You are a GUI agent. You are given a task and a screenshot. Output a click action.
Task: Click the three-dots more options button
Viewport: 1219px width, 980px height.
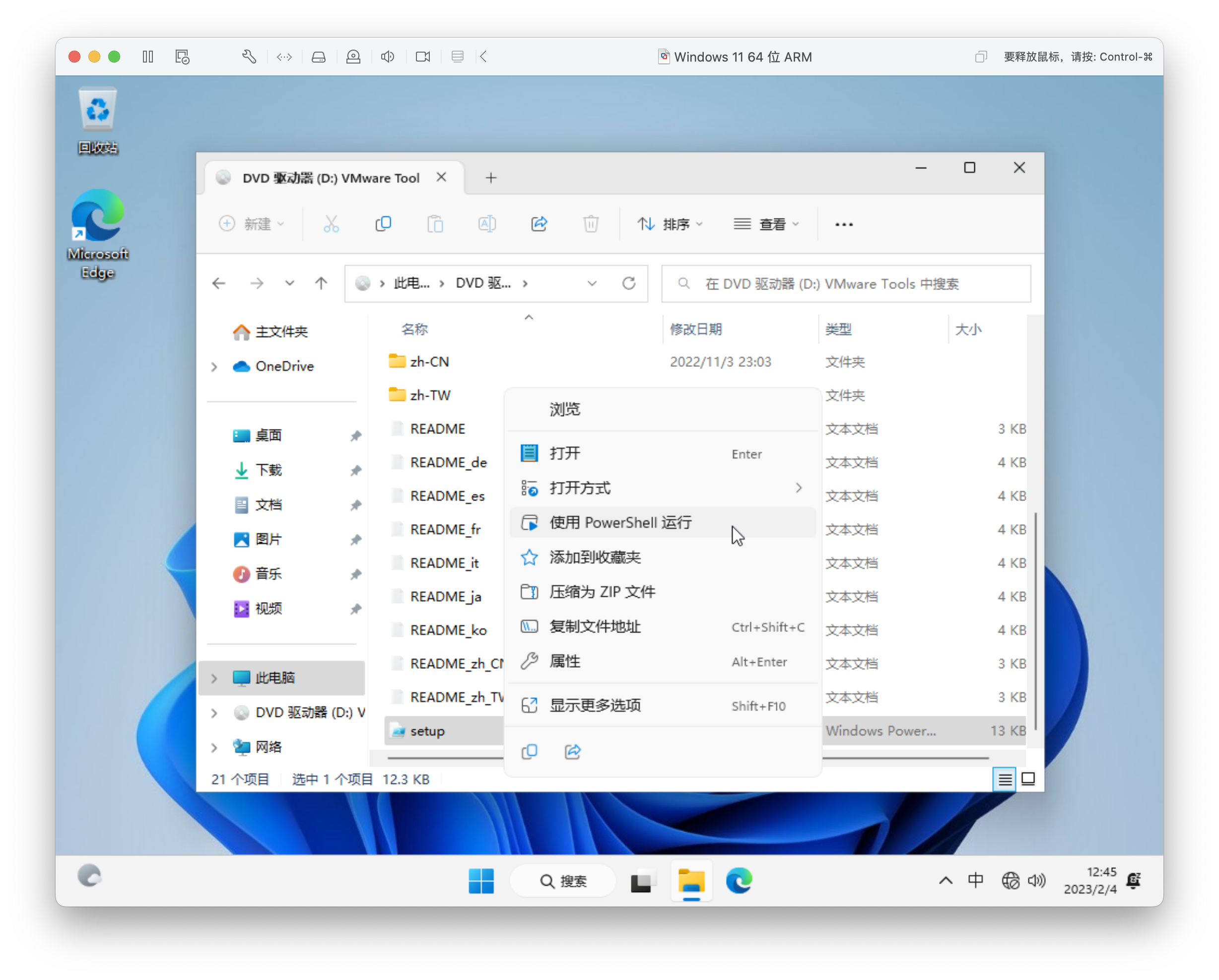click(x=844, y=224)
